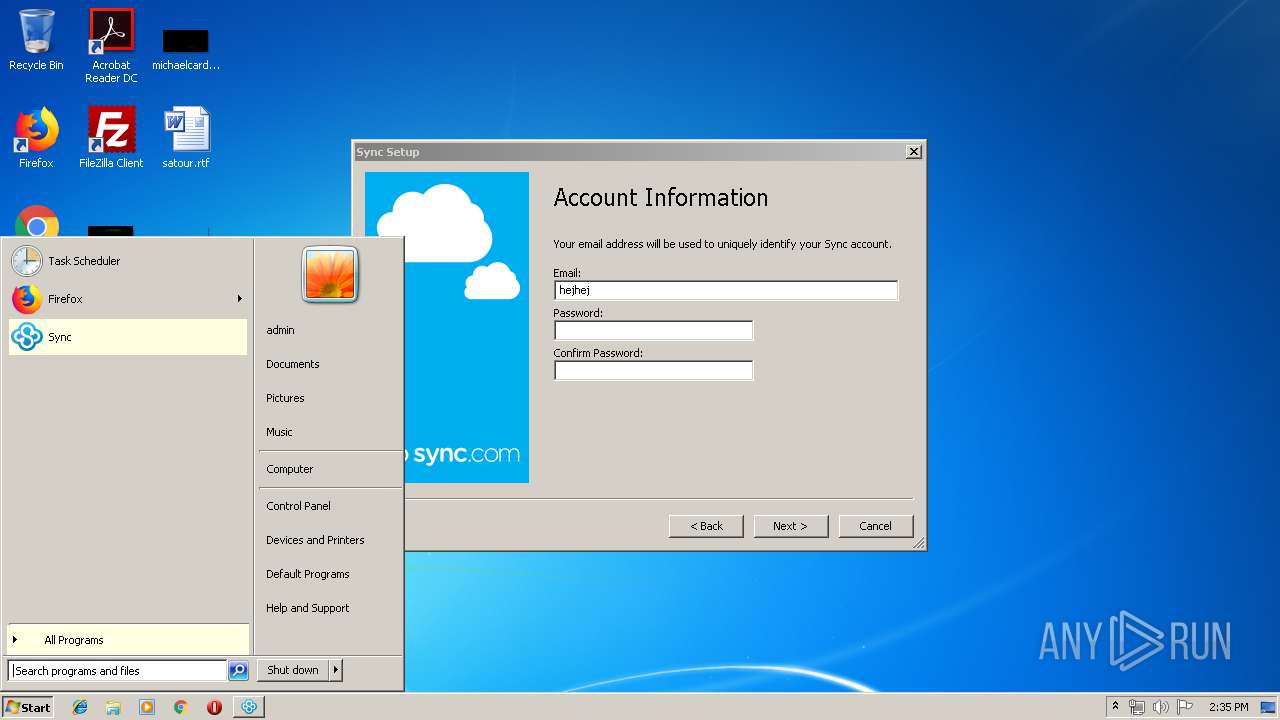Open Control Panel from Start menu
Screen dimensions: 1280x720
tap(298, 506)
